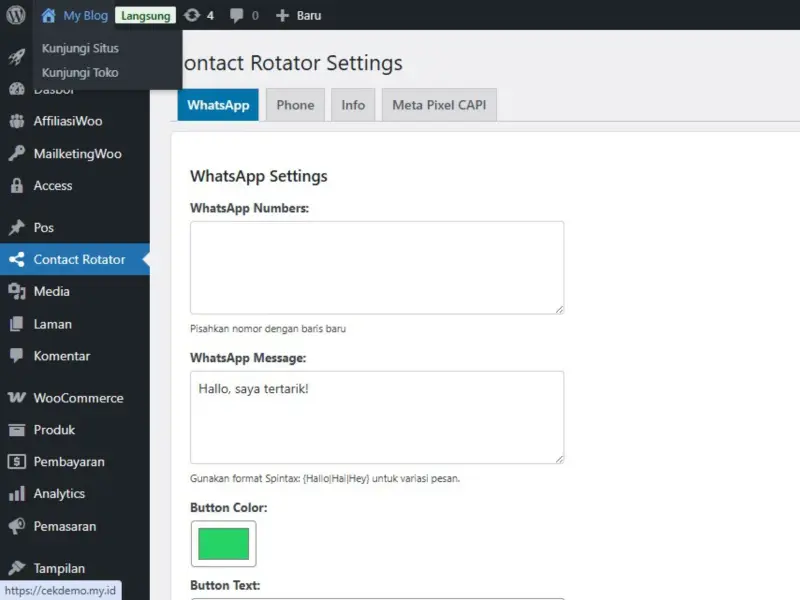Image resolution: width=800 pixels, height=600 pixels.
Task: Click the WordPress logo icon
Action: pos(16,16)
